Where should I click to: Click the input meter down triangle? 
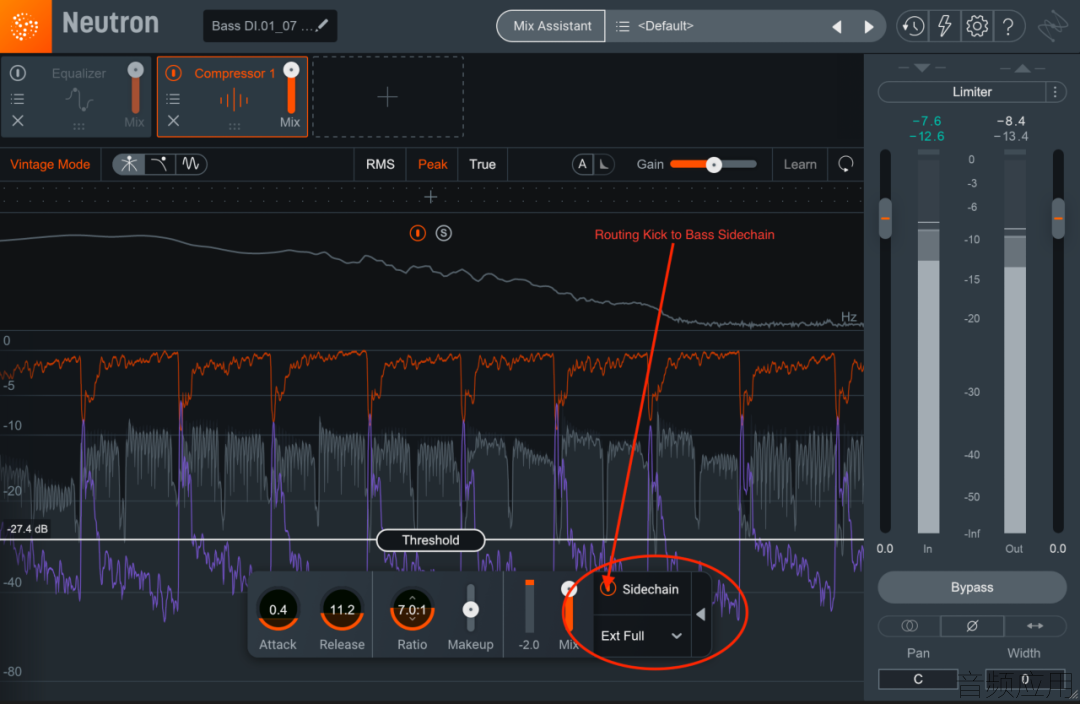tap(922, 68)
